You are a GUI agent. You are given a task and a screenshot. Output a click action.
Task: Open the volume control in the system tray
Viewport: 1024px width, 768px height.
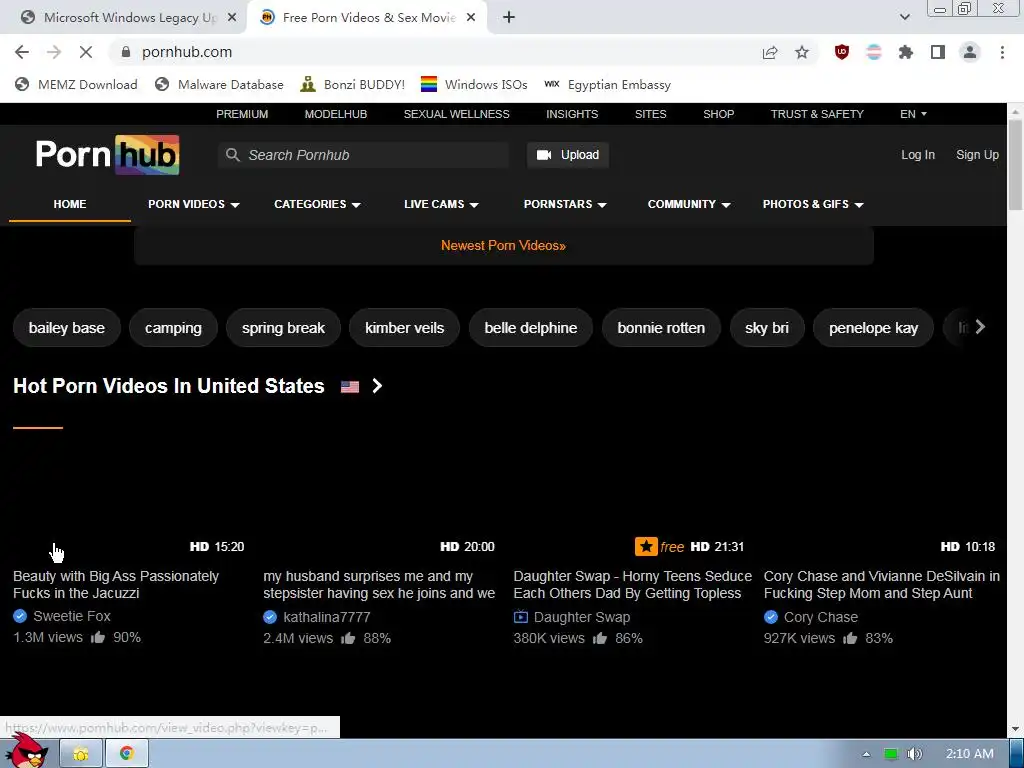tap(914, 754)
